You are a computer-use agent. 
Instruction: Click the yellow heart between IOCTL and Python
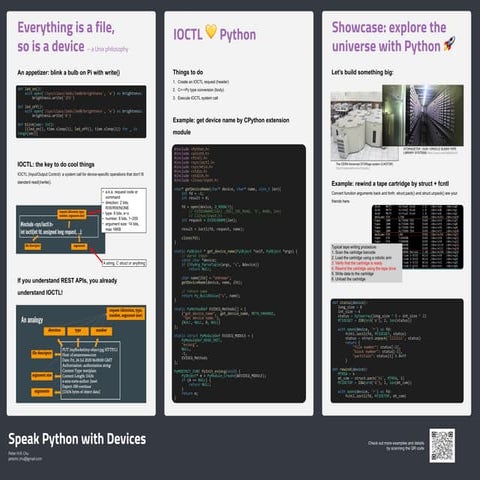pos(211,31)
